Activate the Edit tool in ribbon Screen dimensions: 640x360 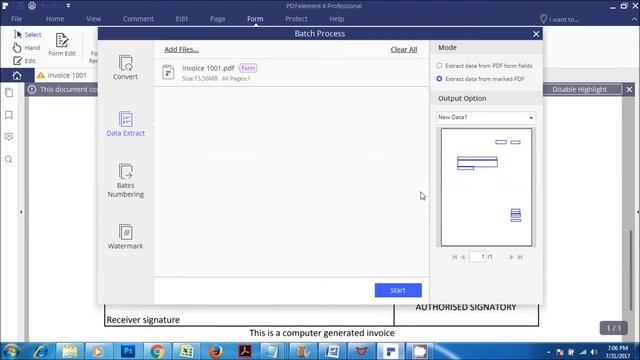click(x=24, y=61)
